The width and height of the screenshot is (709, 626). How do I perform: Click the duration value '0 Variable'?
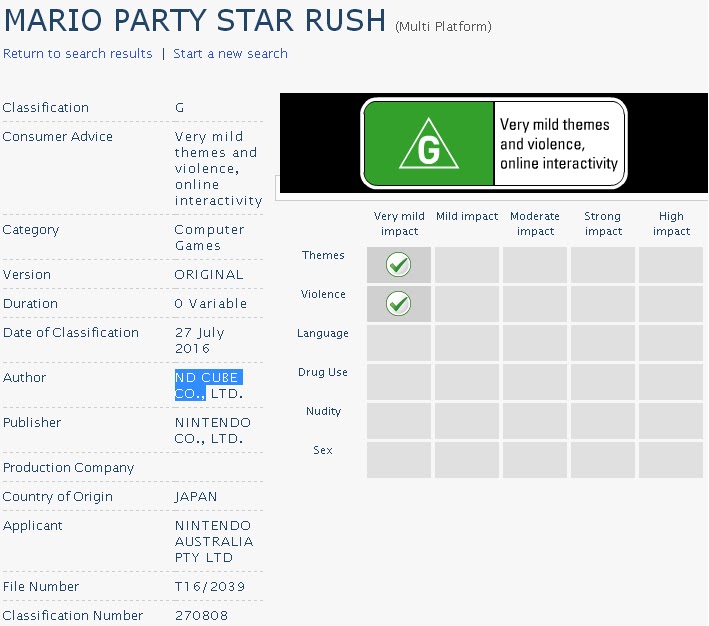click(x=211, y=304)
